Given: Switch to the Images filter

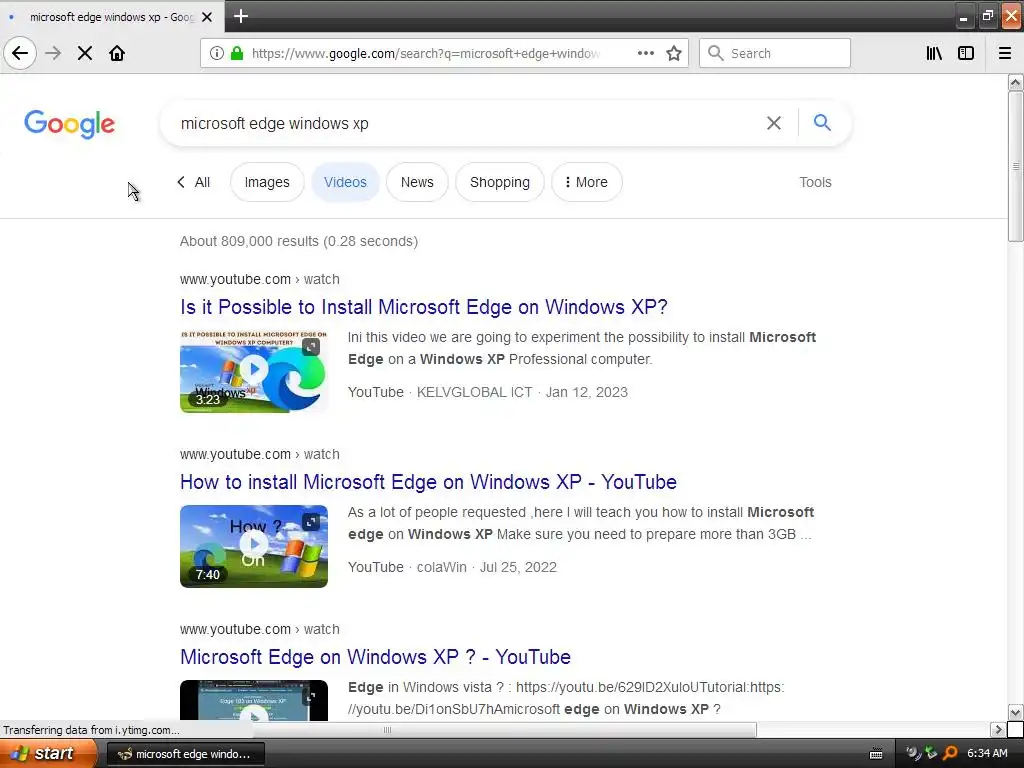Looking at the screenshot, I should click(267, 182).
